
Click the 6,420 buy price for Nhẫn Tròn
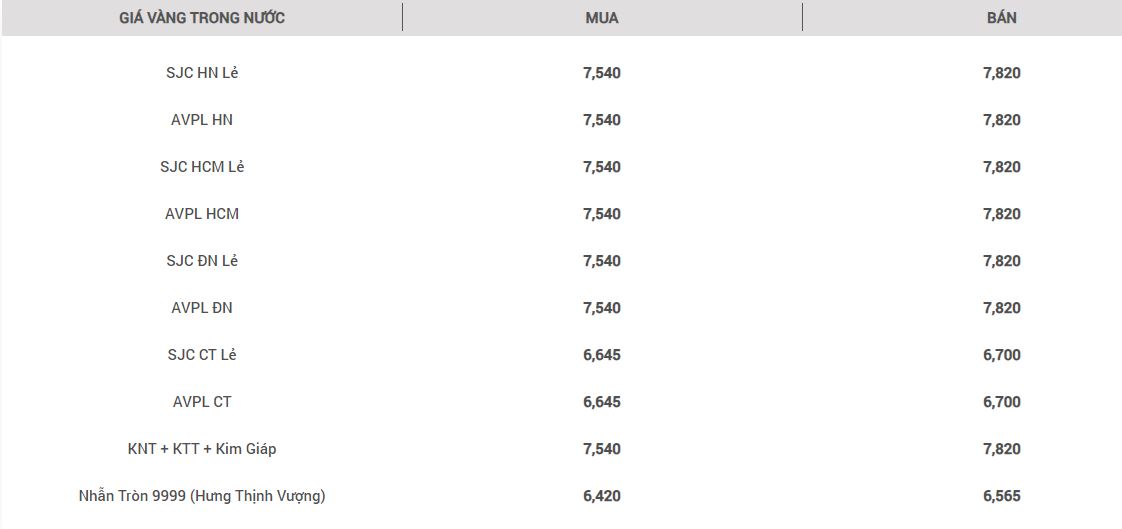coord(602,496)
